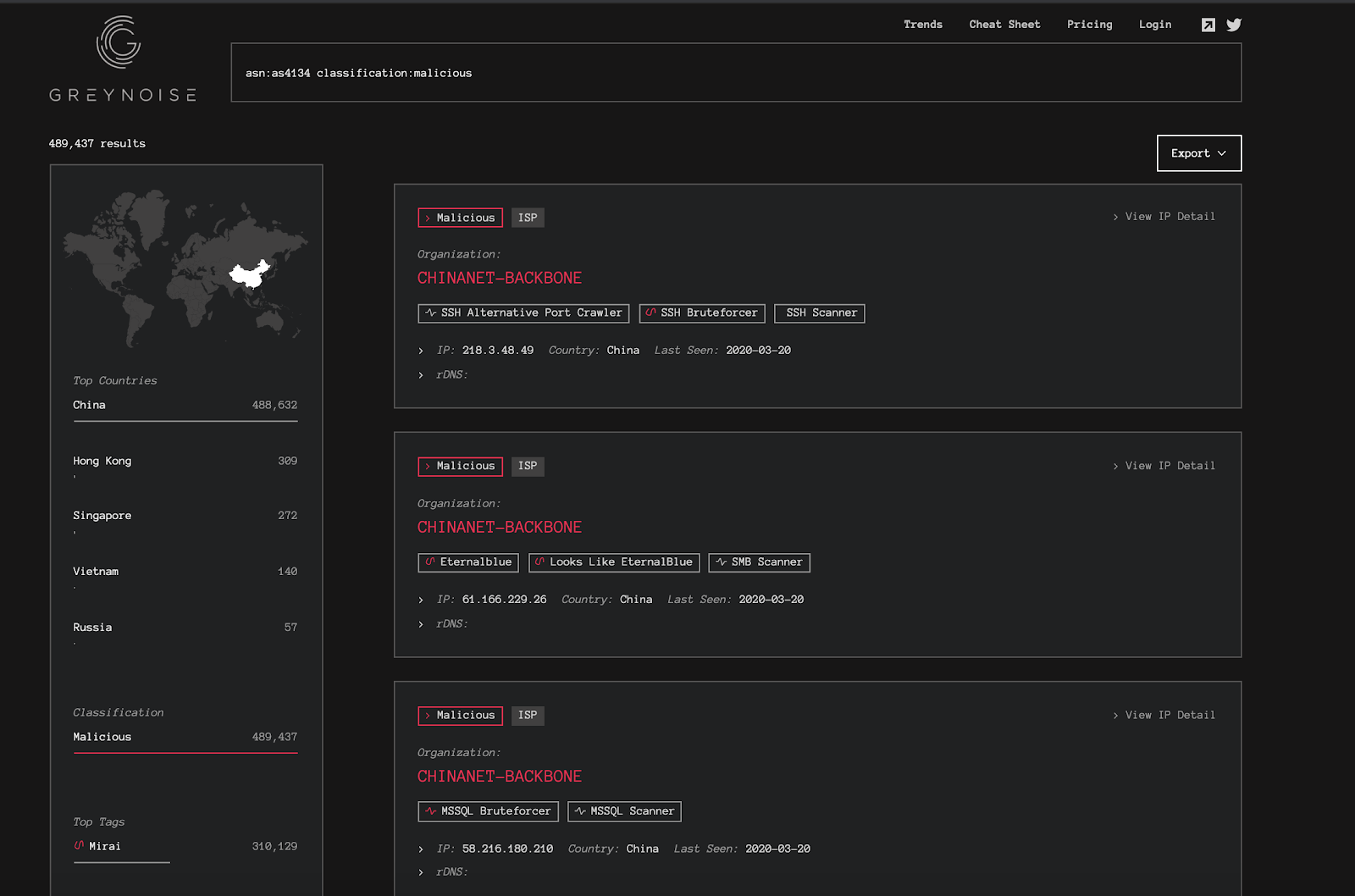Open the external link arrow icon
1355x896 pixels.
pos(1208,25)
